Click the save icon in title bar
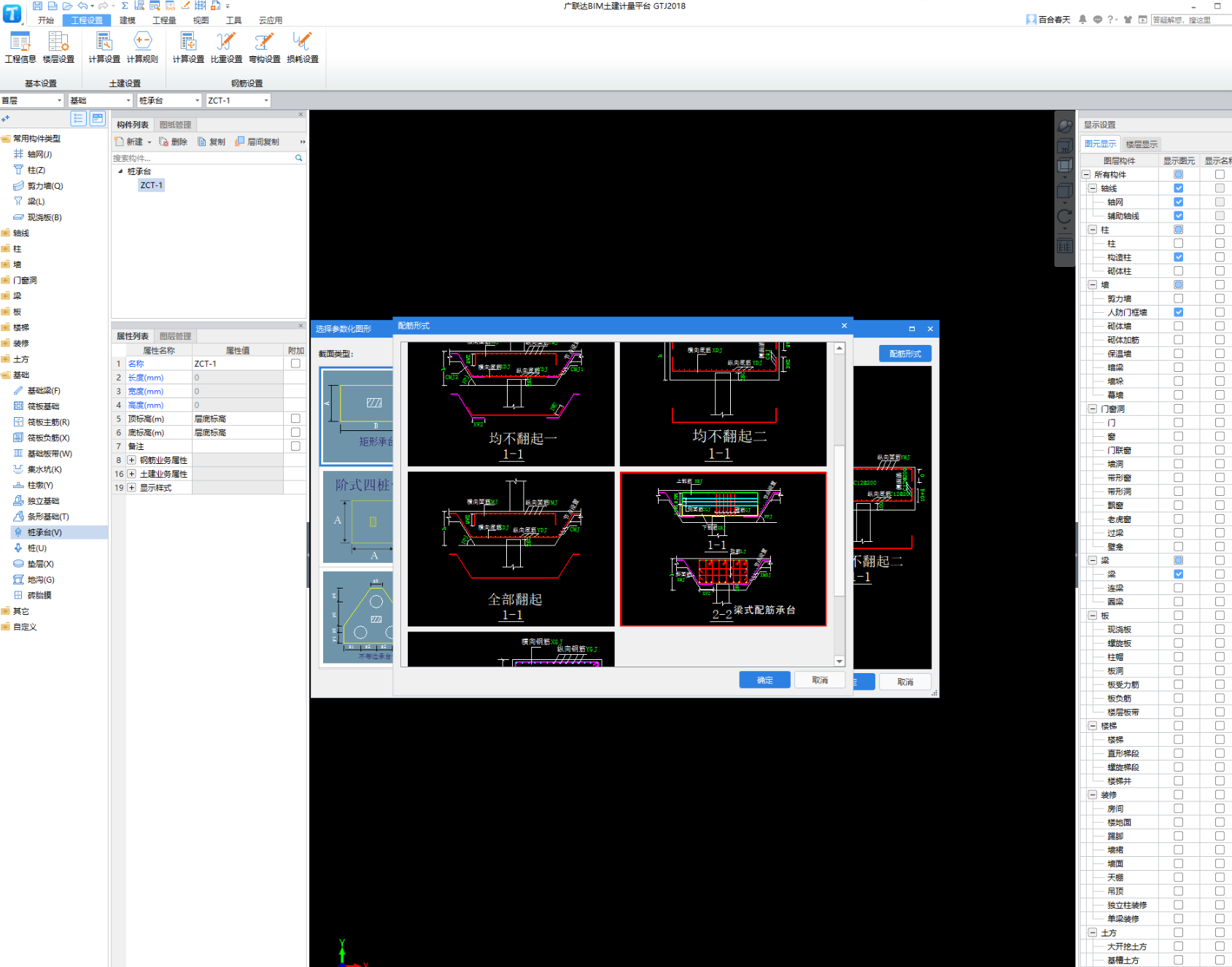1232x967 pixels. pyautogui.click(x=37, y=6)
